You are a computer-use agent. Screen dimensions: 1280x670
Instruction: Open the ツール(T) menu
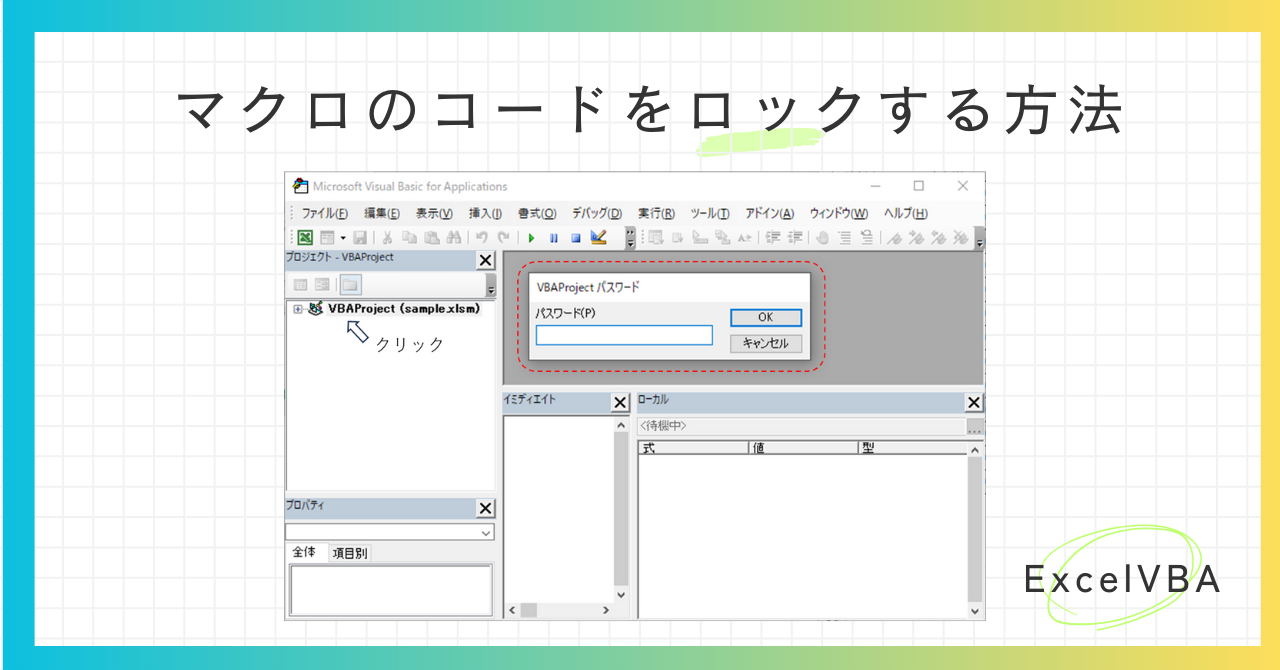[710, 213]
